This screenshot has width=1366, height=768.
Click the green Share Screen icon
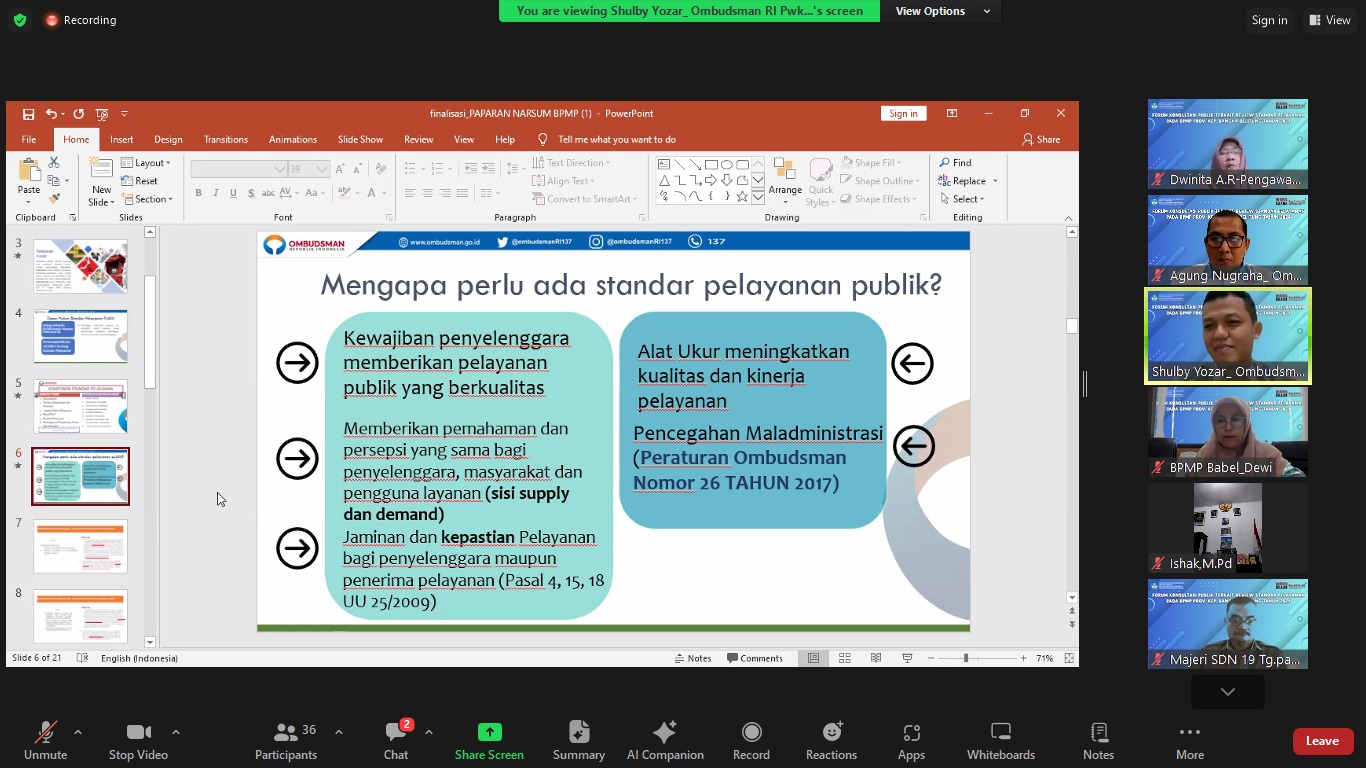point(489,732)
